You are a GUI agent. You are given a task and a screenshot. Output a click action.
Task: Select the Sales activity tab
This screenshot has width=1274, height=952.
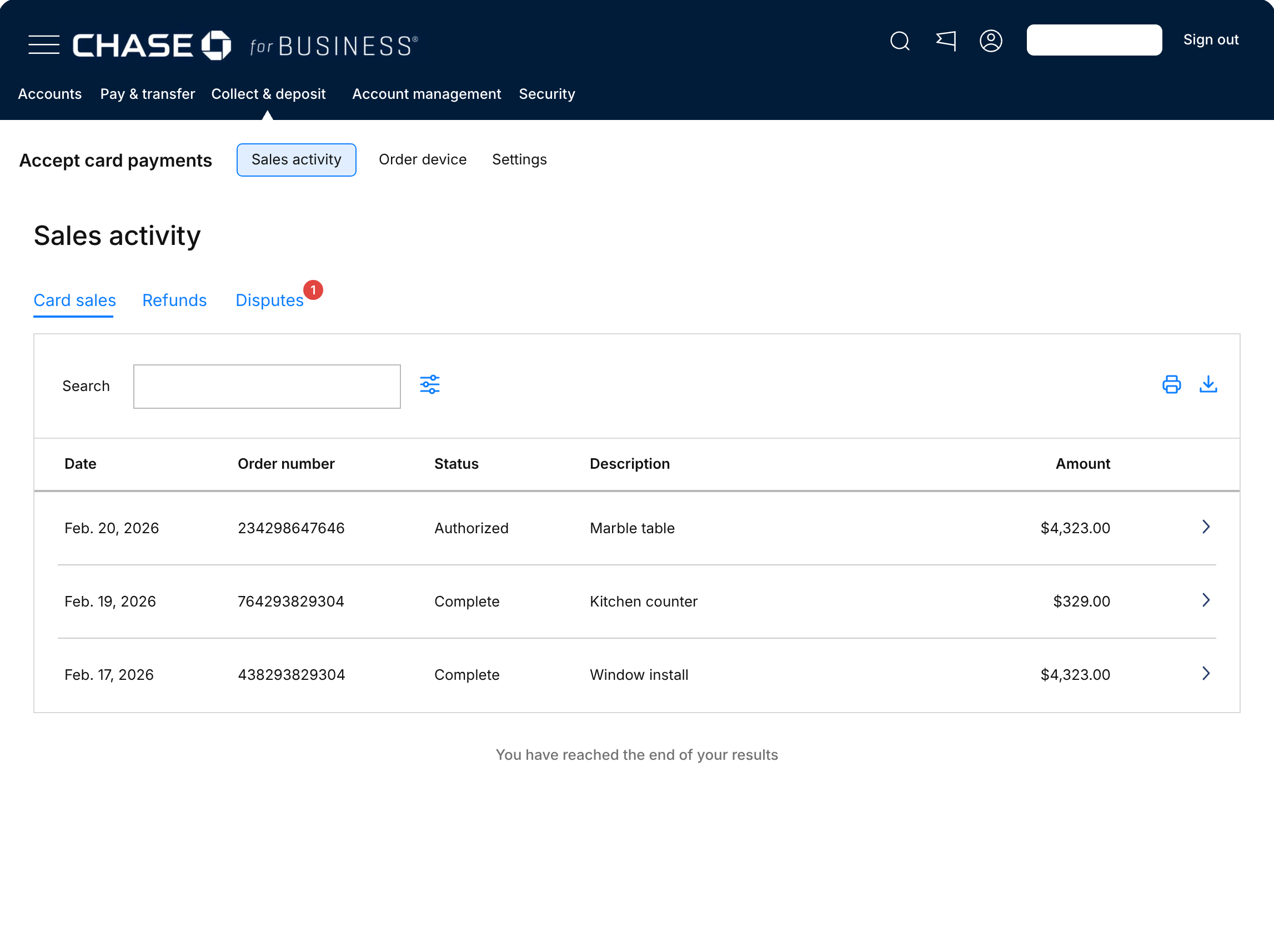pos(297,159)
